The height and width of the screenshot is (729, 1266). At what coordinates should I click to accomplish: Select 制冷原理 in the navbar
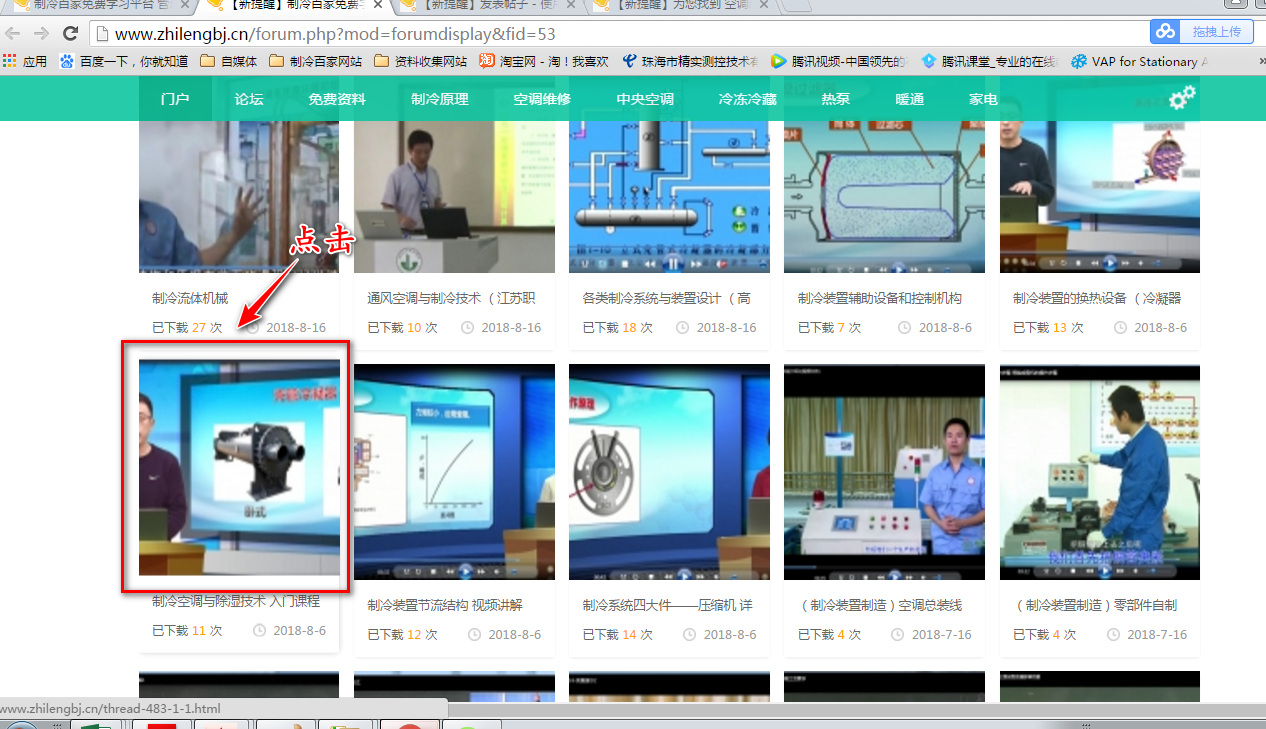tap(440, 99)
